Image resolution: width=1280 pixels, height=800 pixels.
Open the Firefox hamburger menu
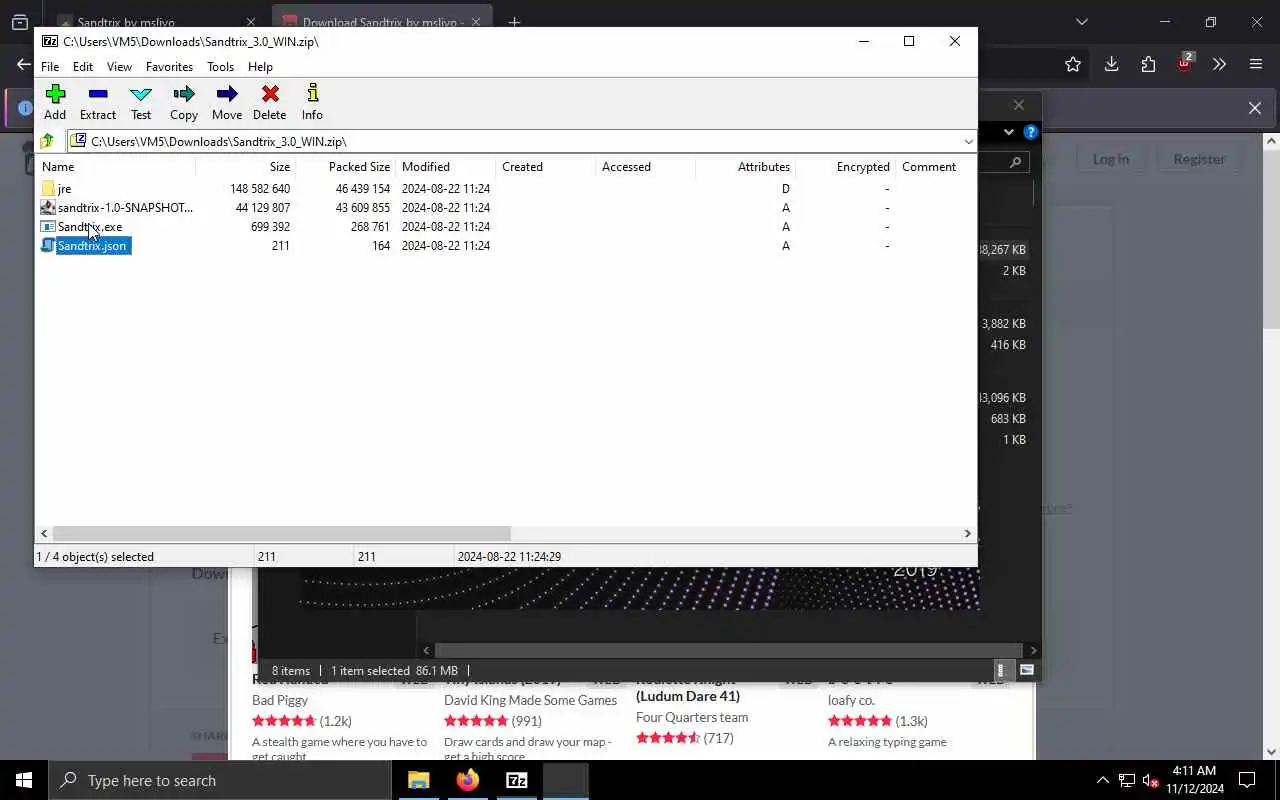pos(1256,64)
